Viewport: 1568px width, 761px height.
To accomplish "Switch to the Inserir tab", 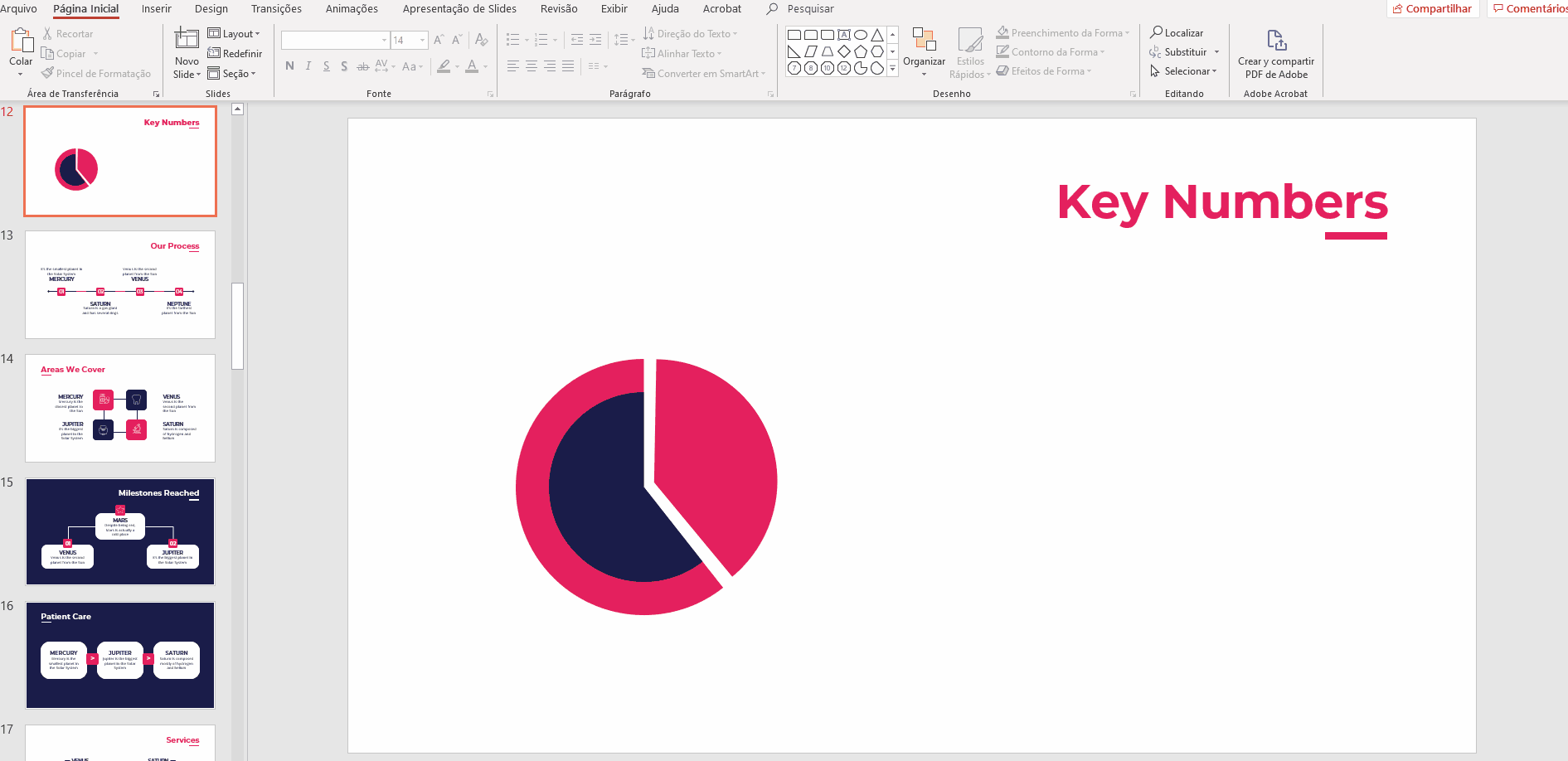I will click(x=157, y=9).
